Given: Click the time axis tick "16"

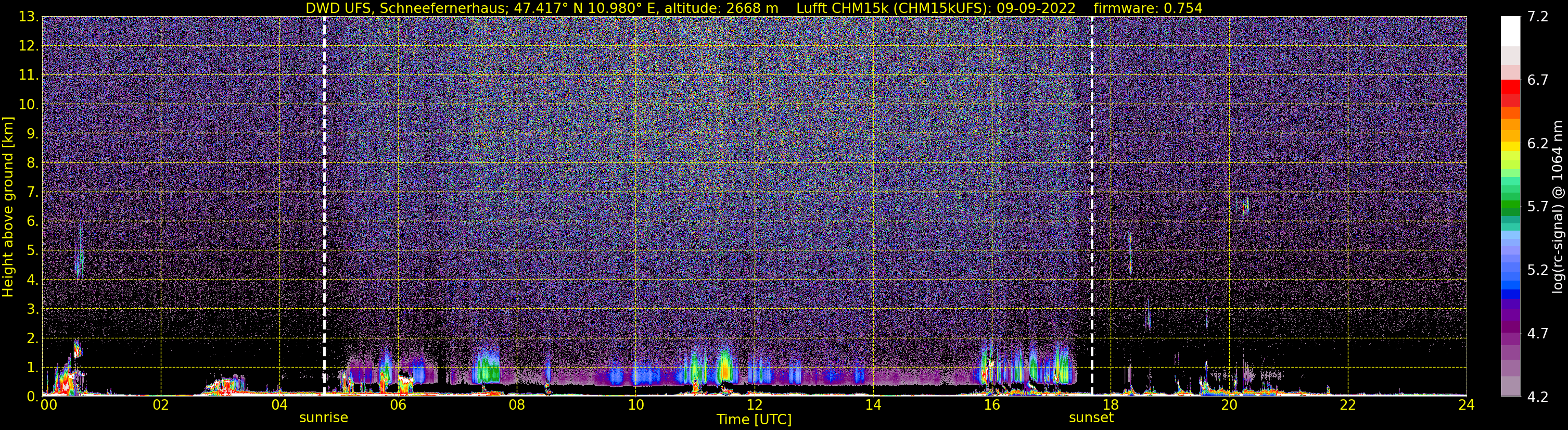Looking at the screenshot, I should (991, 405).
